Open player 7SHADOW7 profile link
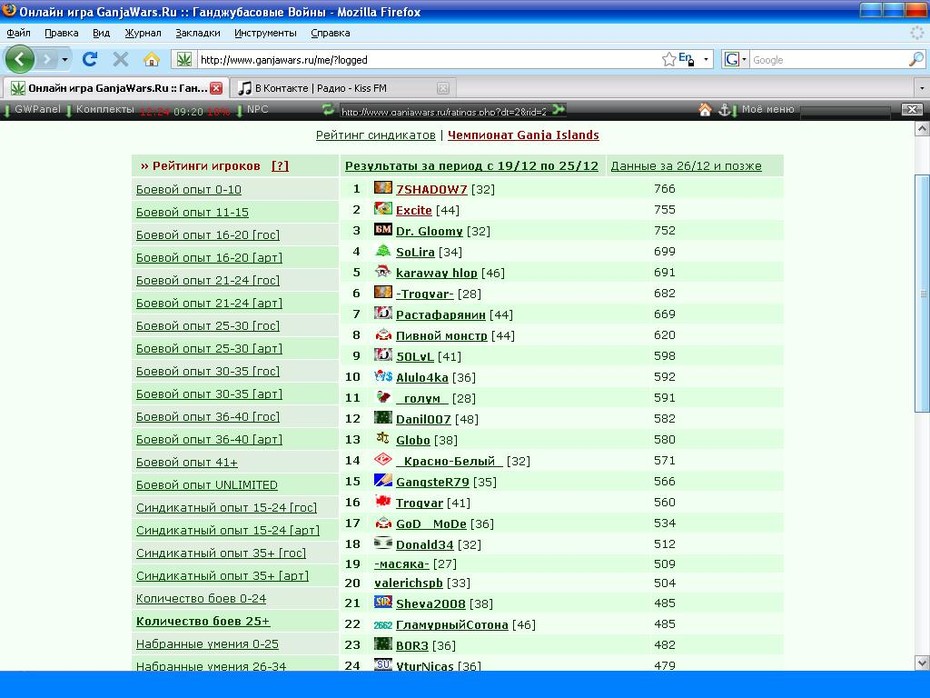 pos(431,189)
